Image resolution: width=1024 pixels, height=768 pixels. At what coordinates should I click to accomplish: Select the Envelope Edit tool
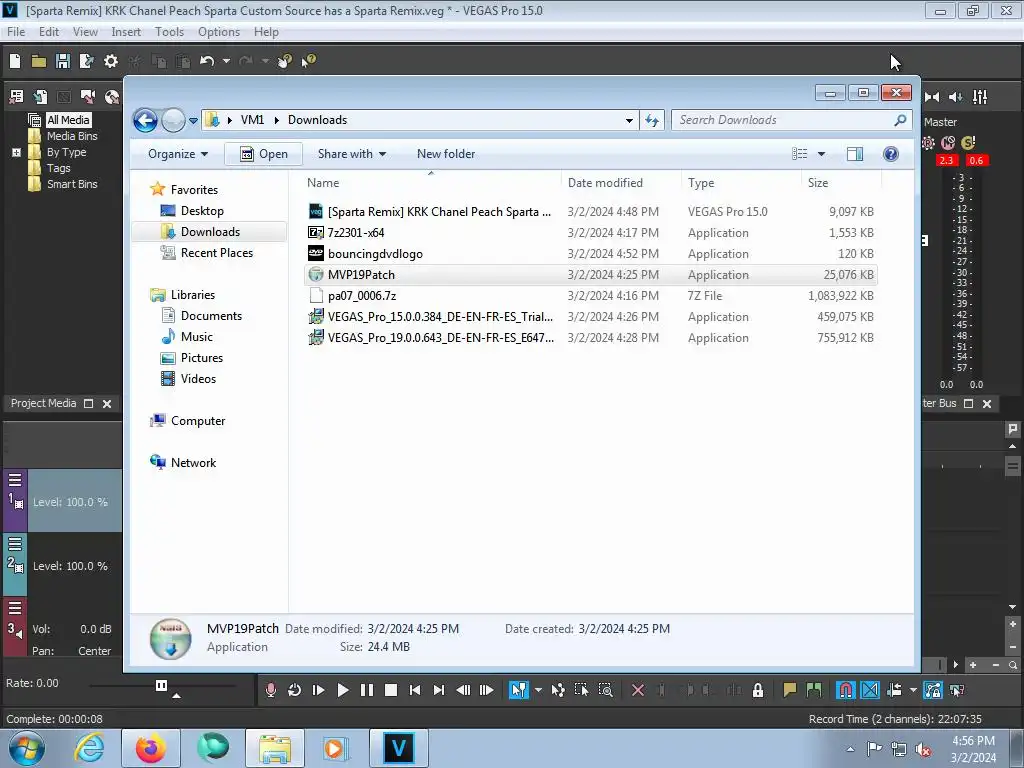[x=558, y=690]
